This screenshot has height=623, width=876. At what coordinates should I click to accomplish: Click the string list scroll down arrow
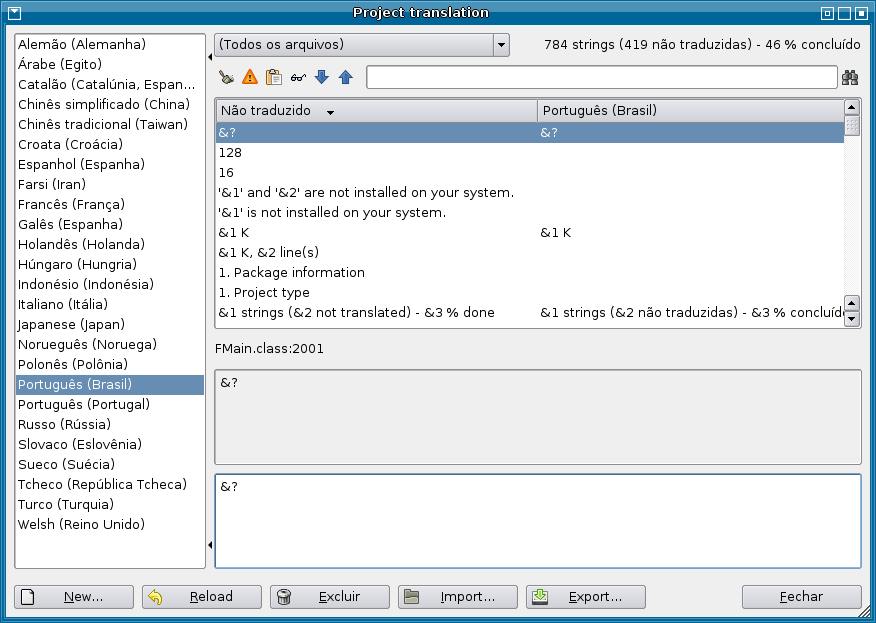click(x=851, y=319)
